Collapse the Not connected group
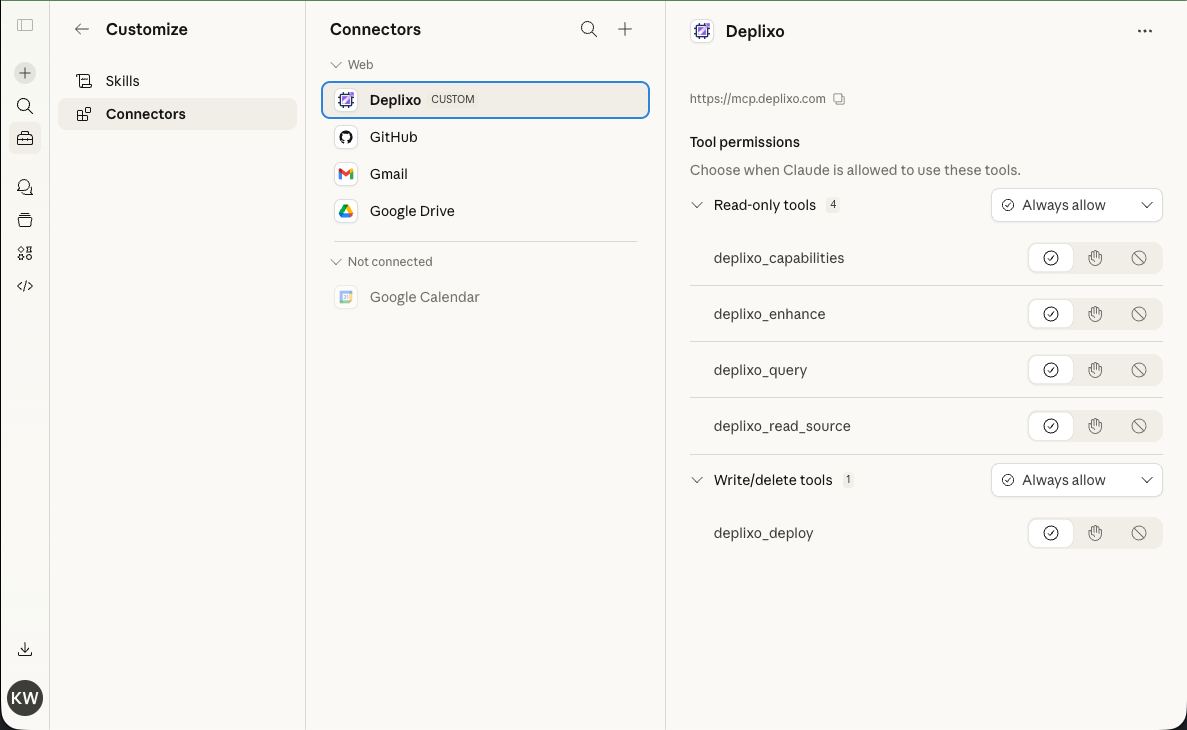This screenshot has width=1187, height=730. point(336,262)
